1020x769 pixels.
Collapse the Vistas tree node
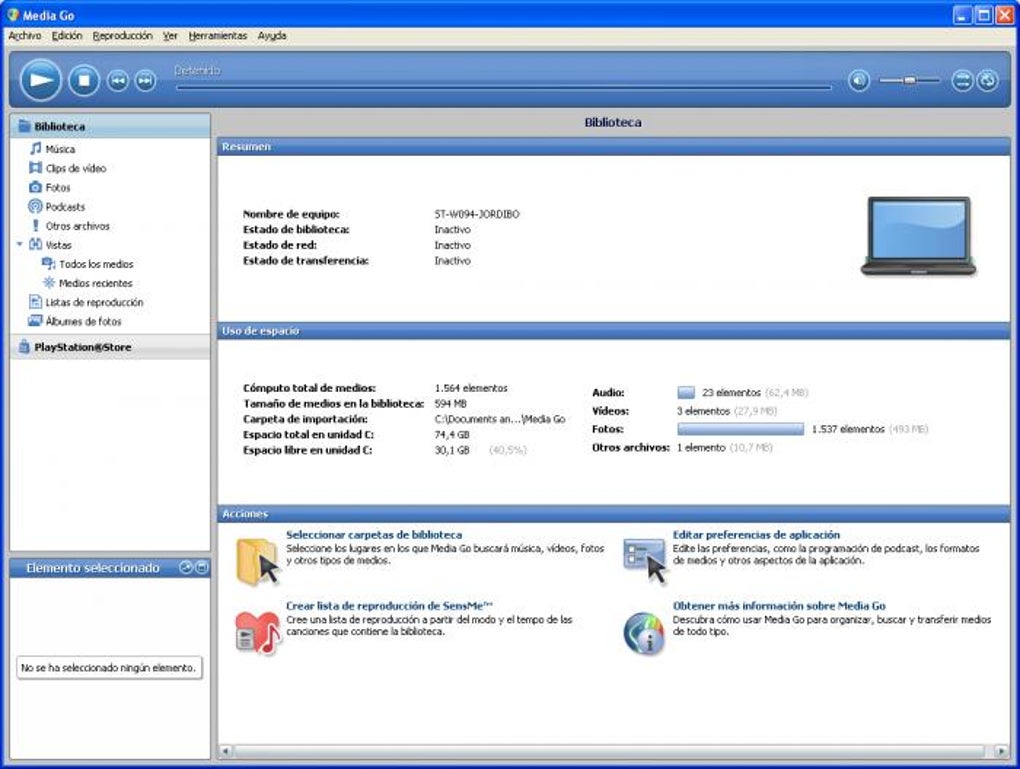point(20,245)
